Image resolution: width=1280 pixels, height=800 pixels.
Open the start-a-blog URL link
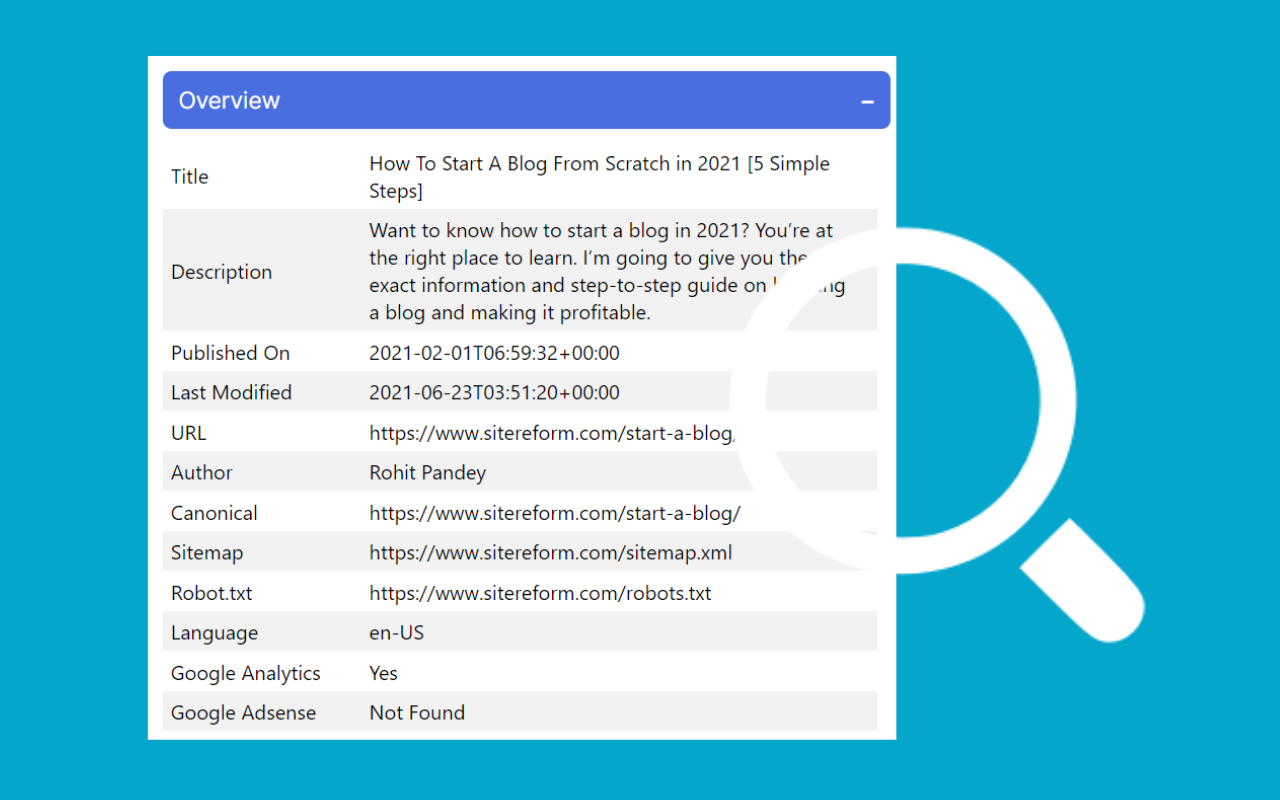point(551,432)
